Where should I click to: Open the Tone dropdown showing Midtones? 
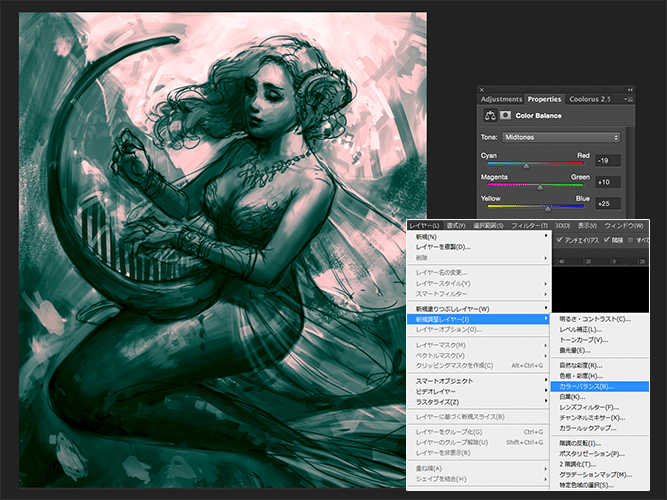(x=561, y=137)
